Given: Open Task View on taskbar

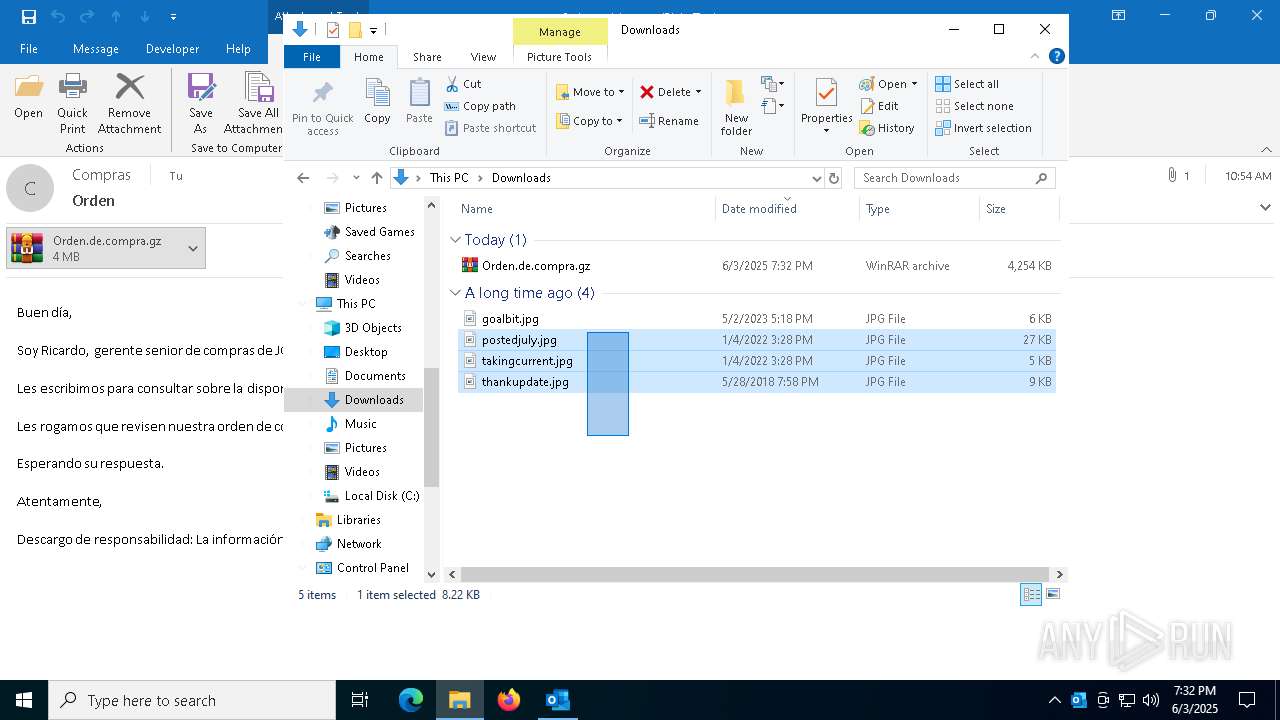Looking at the screenshot, I should (360, 700).
